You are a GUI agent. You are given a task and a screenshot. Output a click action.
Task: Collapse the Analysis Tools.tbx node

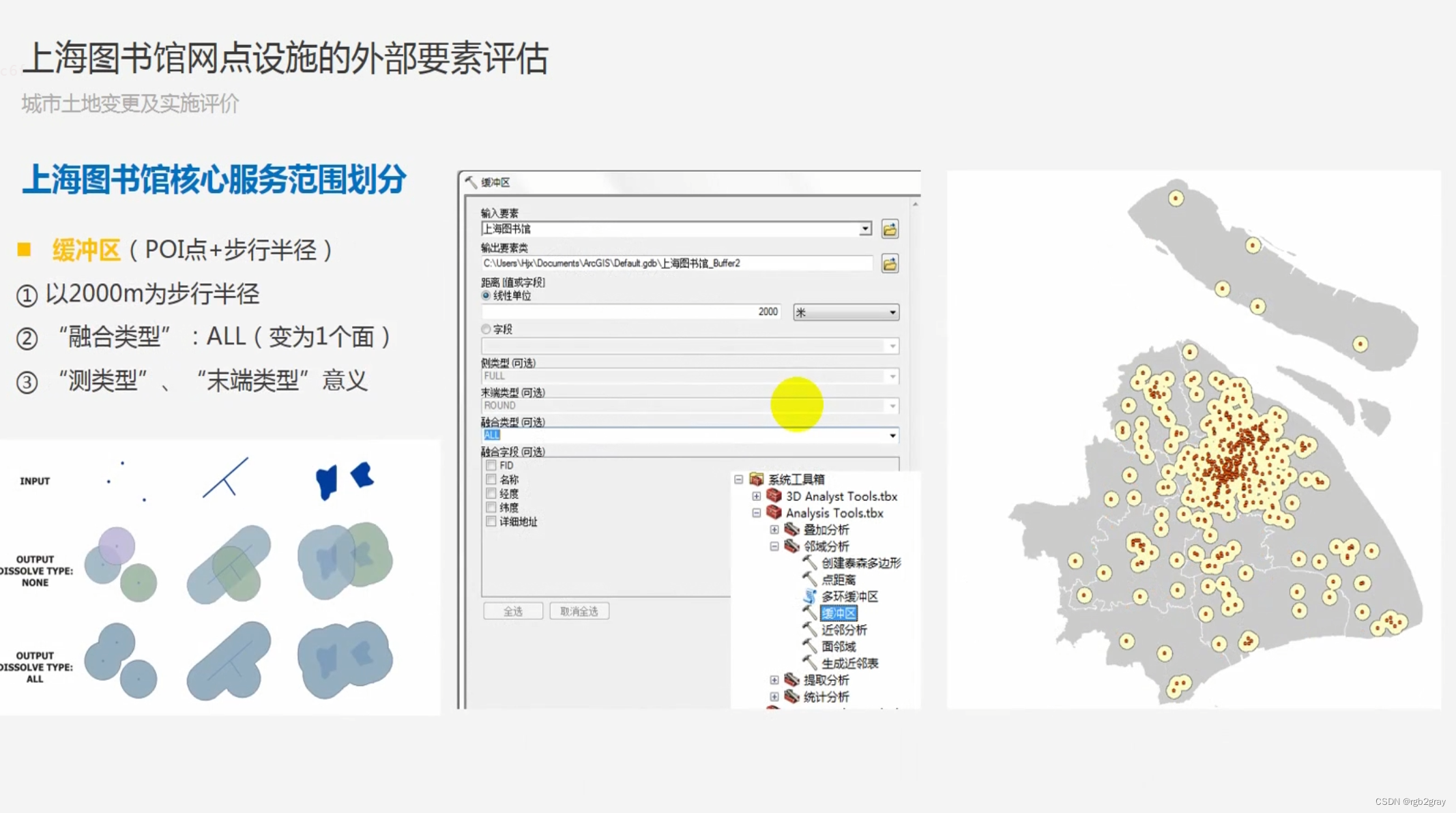[756, 513]
